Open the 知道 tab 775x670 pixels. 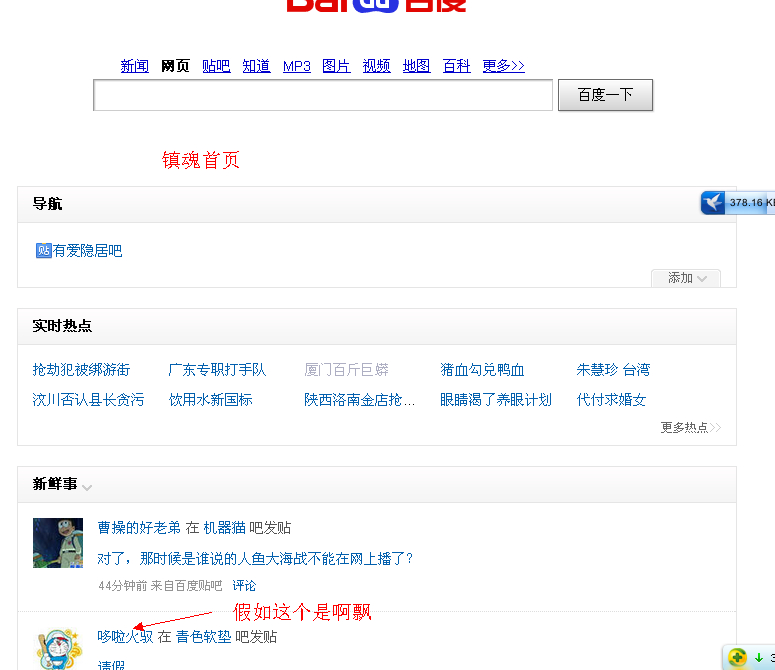click(x=256, y=66)
